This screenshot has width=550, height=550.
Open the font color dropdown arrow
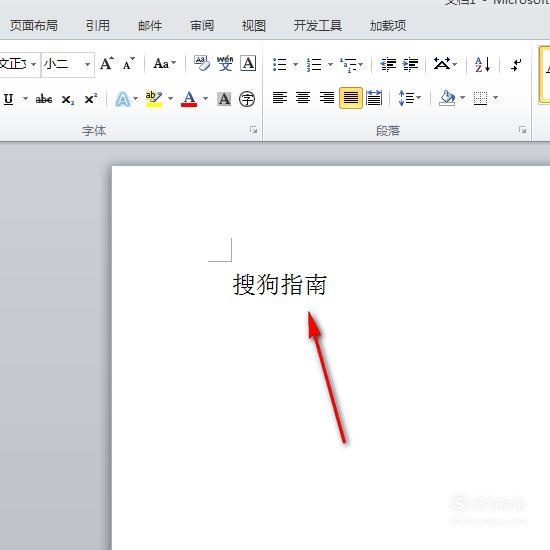click(x=206, y=99)
